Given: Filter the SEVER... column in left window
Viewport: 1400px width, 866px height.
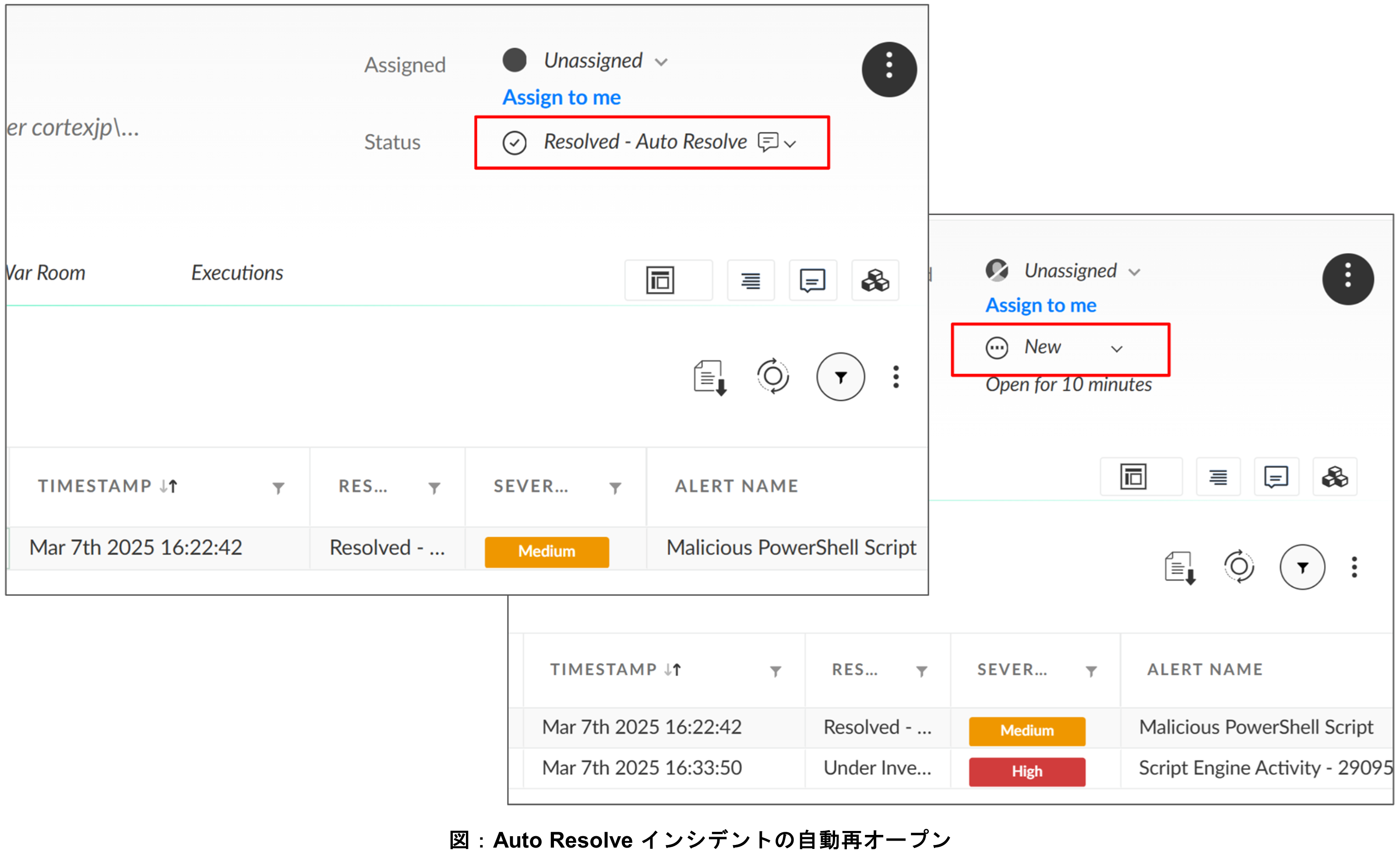Looking at the screenshot, I should tap(615, 488).
